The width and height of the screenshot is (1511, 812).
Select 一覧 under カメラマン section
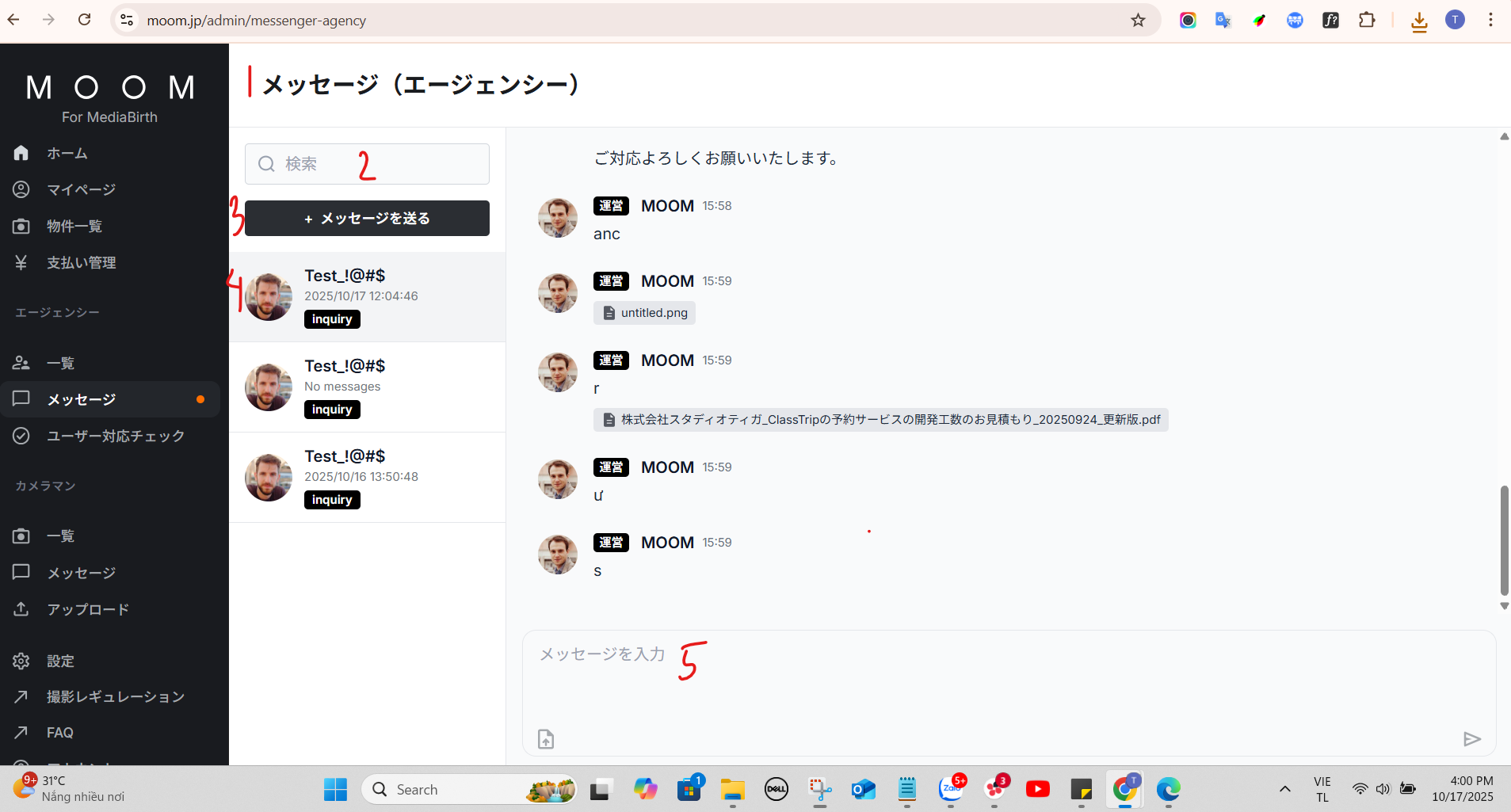pos(62,536)
